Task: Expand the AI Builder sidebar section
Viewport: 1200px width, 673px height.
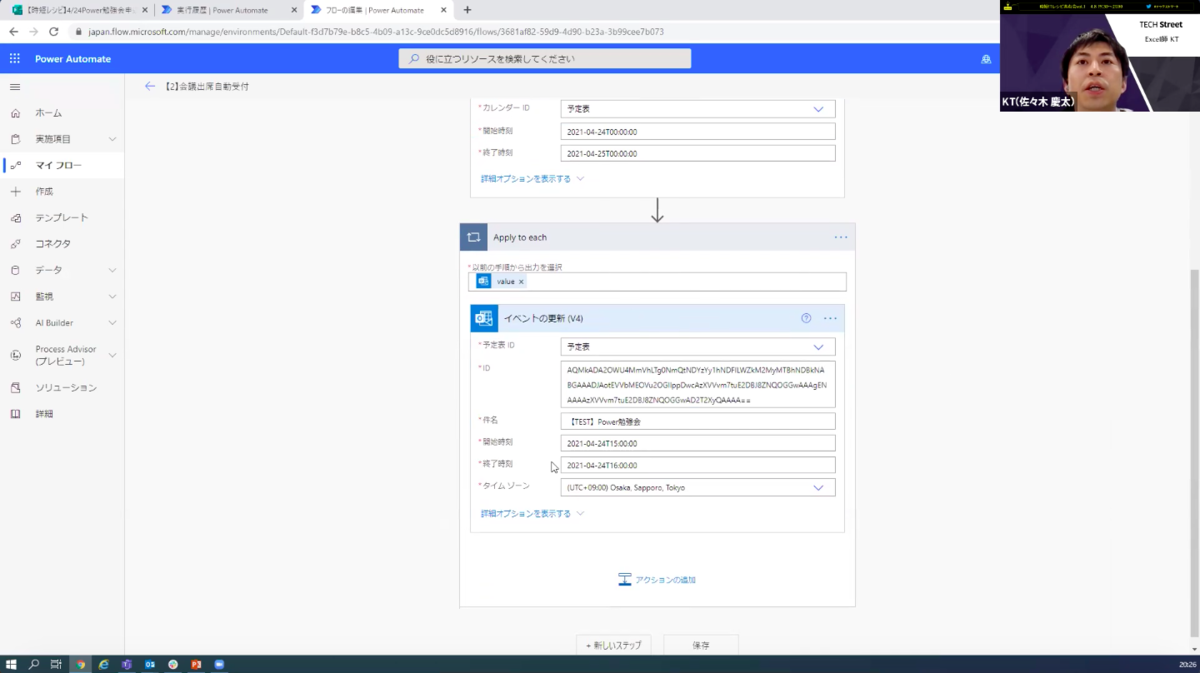Action: pyautogui.click(x=112, y=323)
